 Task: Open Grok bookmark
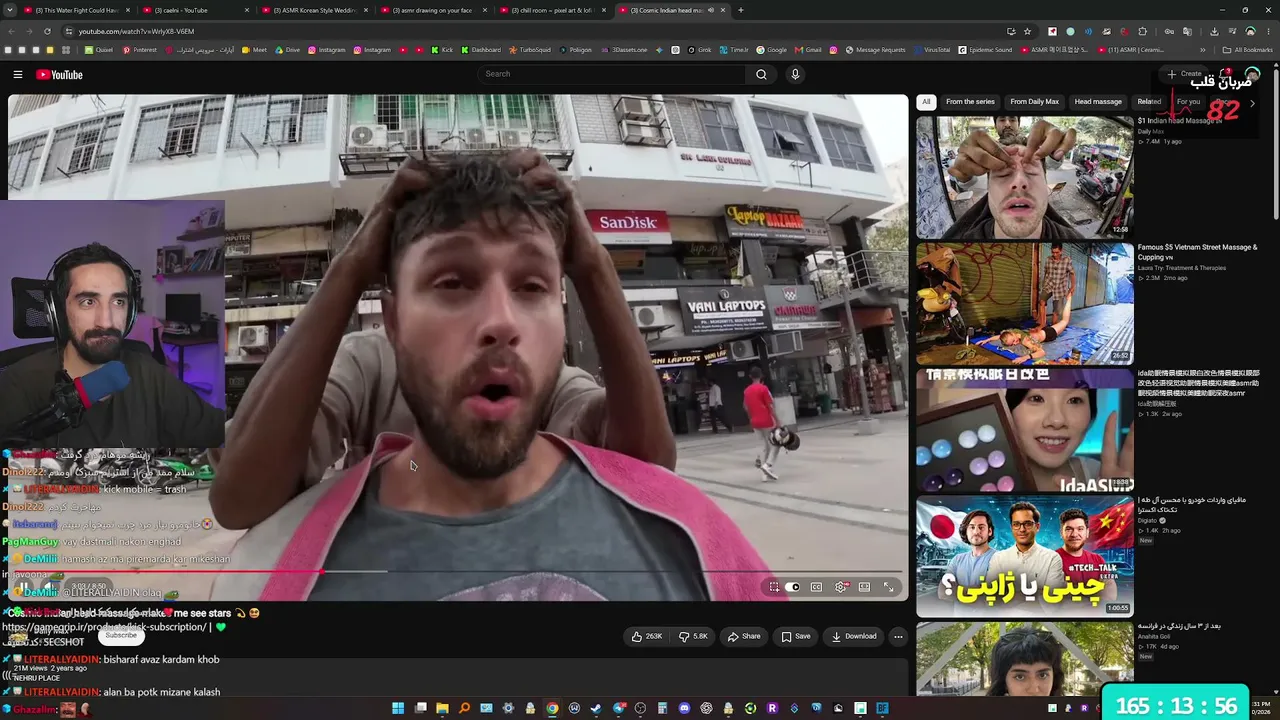click(x=699, y=49)
